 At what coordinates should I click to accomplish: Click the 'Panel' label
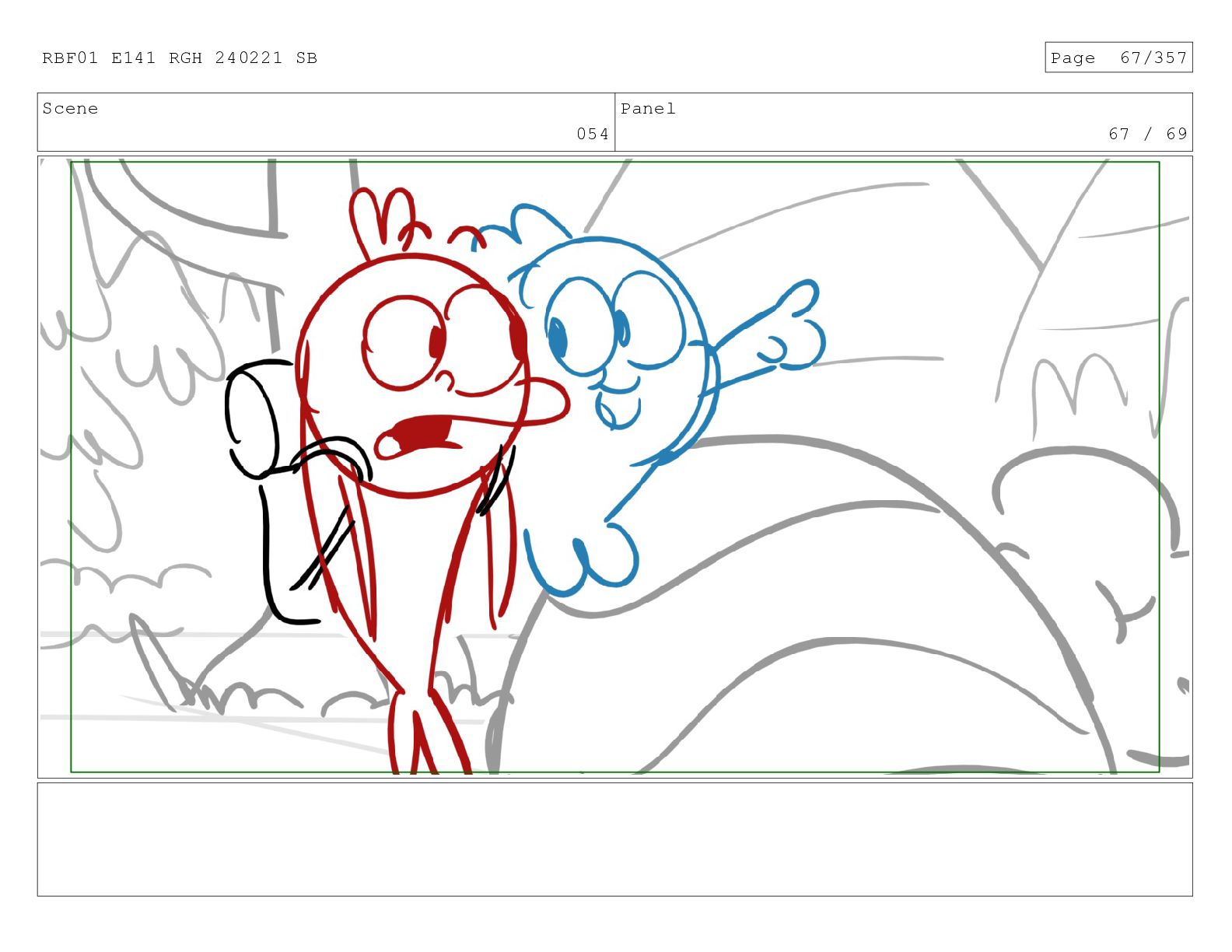tap(648, 109)
